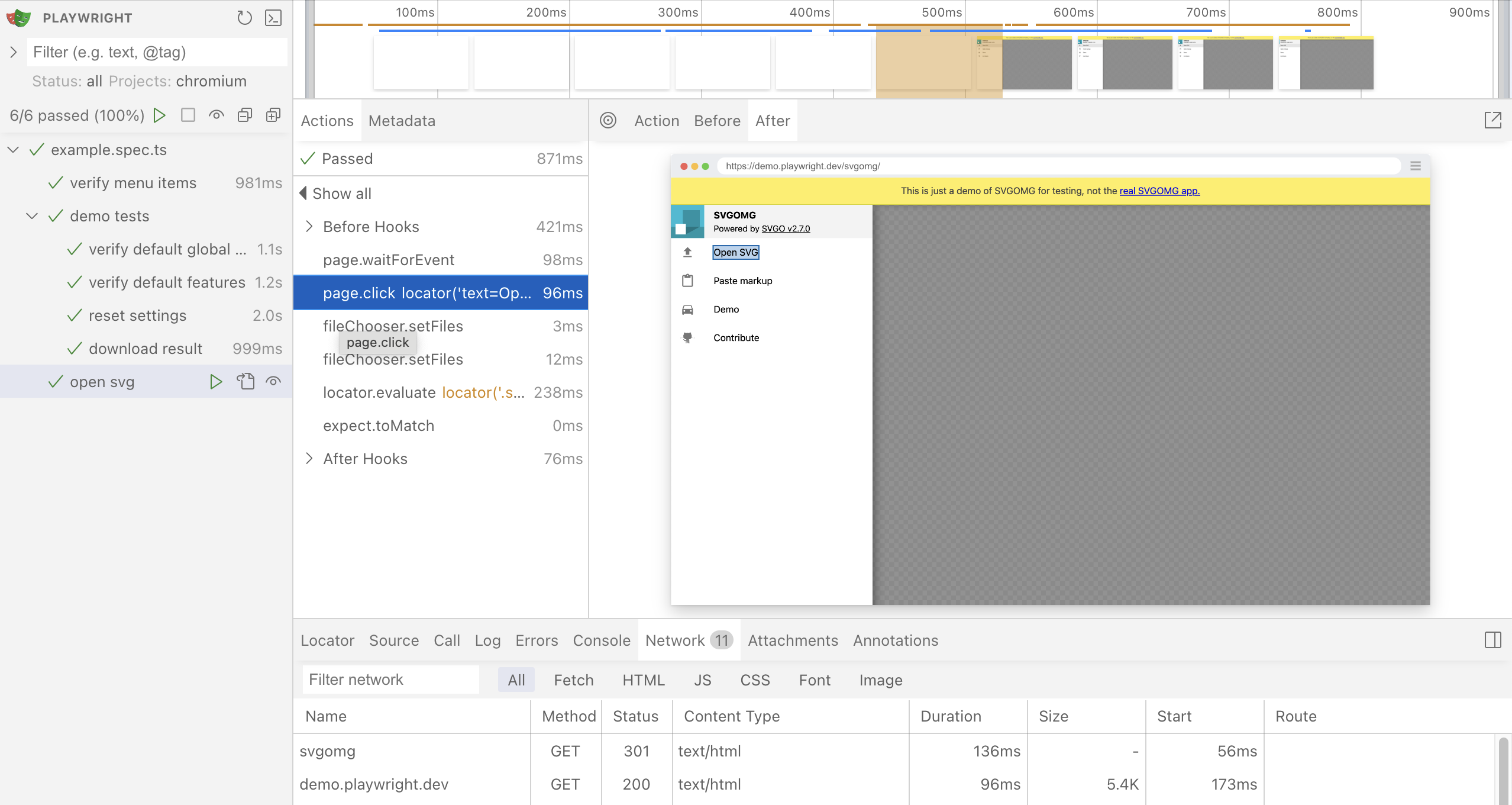
Task: Click upload icon beside Open SVG
Action: [x=687, y=252]
